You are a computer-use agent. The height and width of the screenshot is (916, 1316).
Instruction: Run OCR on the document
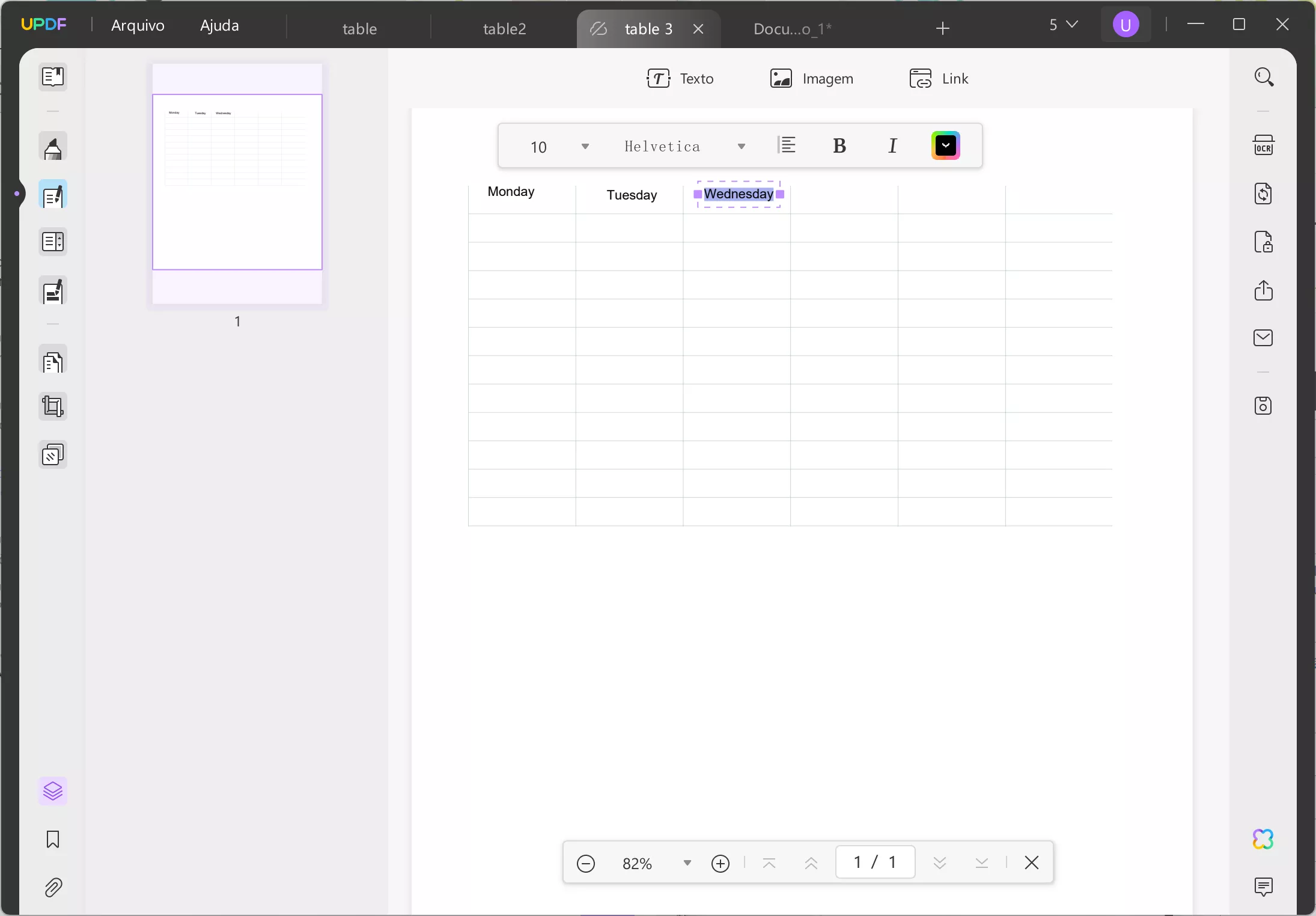[x=1264, y=145]
